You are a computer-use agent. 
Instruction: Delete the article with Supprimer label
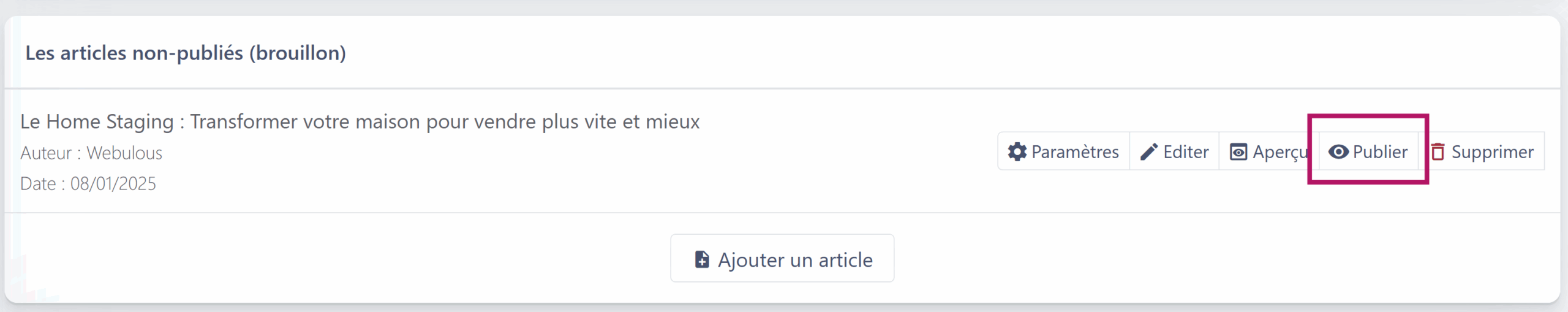1492,152
